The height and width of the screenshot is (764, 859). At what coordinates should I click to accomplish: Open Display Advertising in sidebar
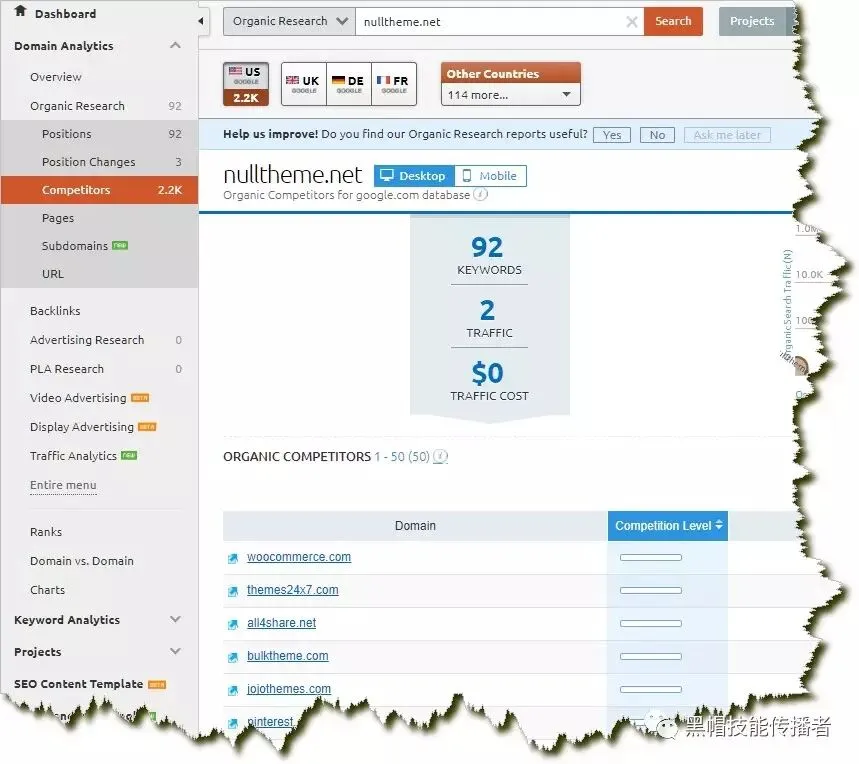(x=82, y=427)
